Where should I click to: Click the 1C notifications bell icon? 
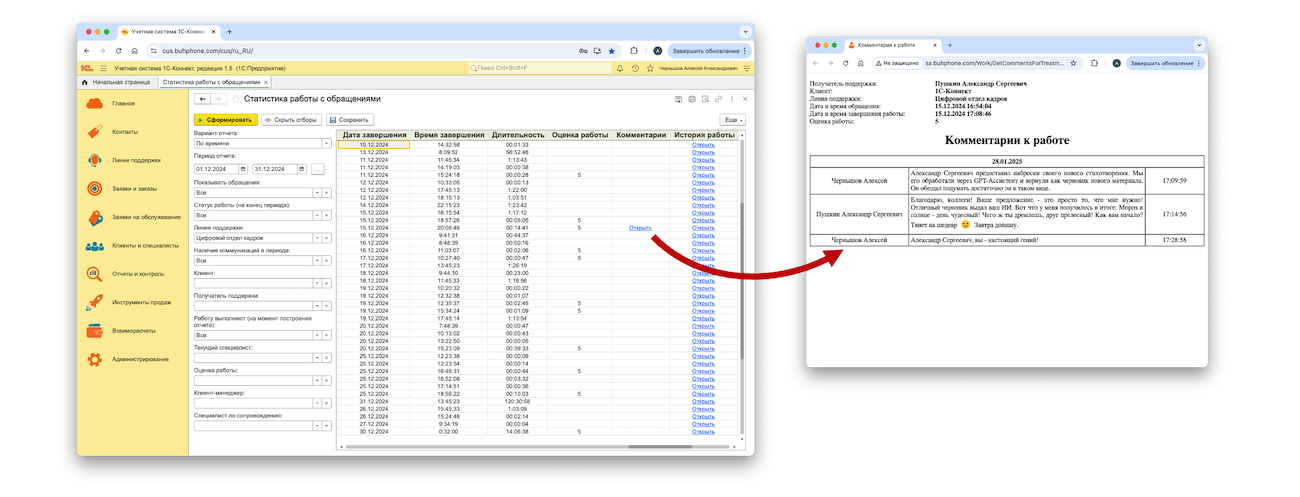point(620,68)
